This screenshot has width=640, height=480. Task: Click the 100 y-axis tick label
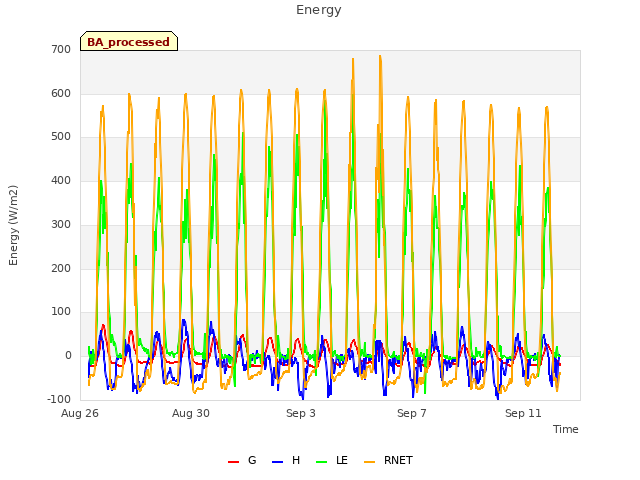pos(61,312)
